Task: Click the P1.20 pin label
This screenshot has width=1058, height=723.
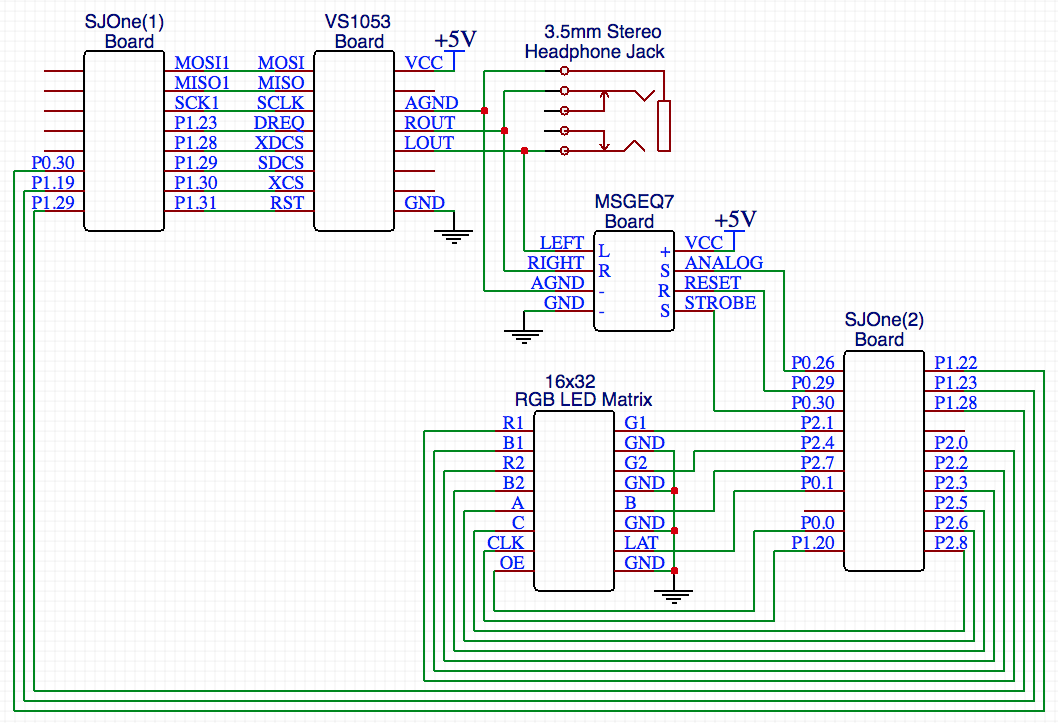Action: pyautogui.click(x=813, y=543)
